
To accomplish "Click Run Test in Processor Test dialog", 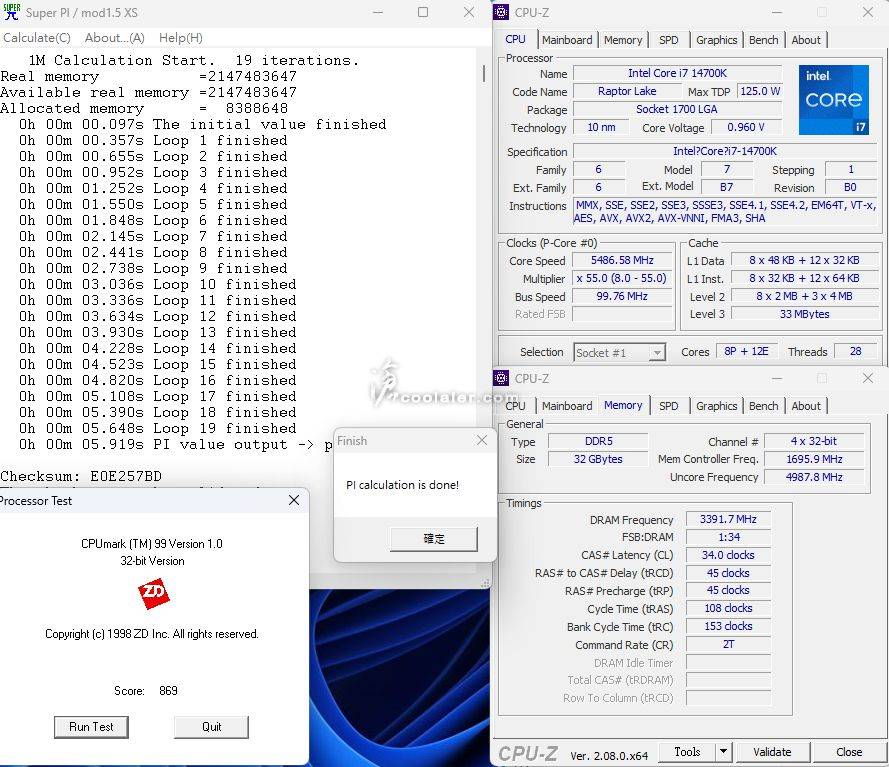I will (x=91, y=727).
